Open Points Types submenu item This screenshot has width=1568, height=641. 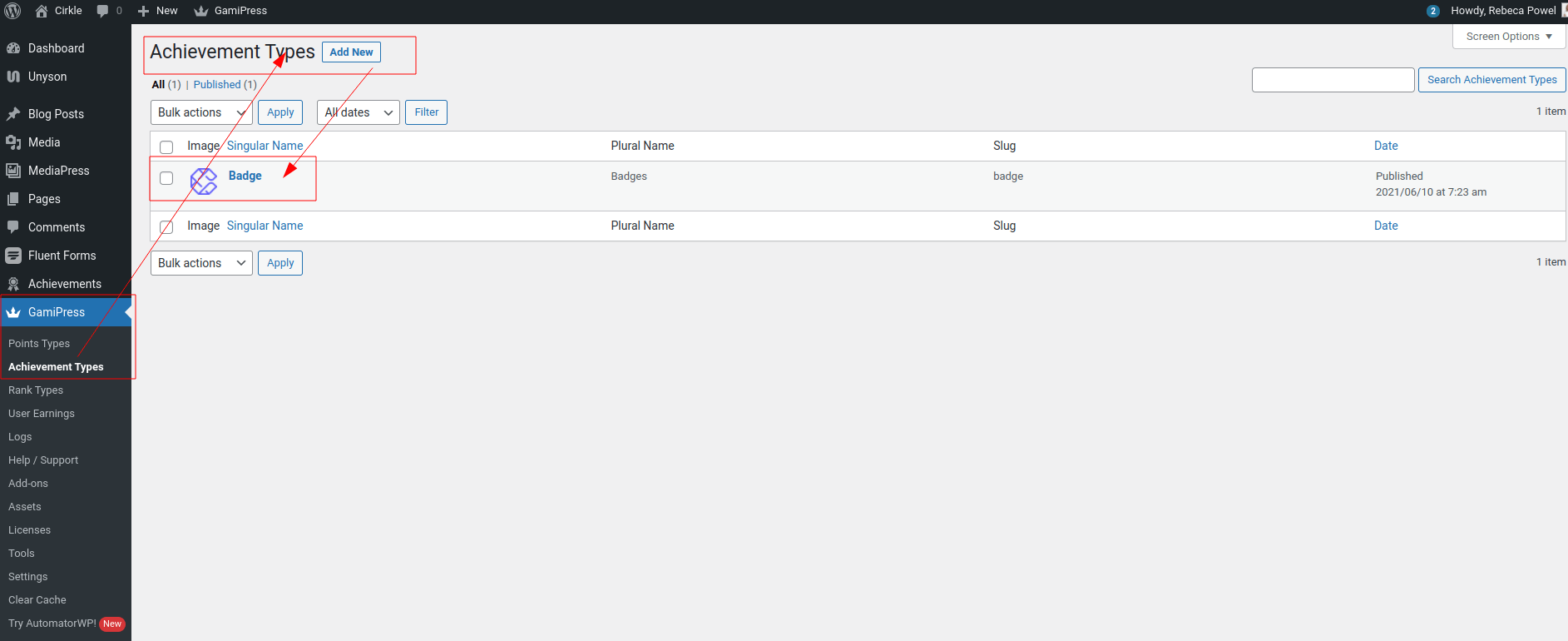click(x=39, y=344)
